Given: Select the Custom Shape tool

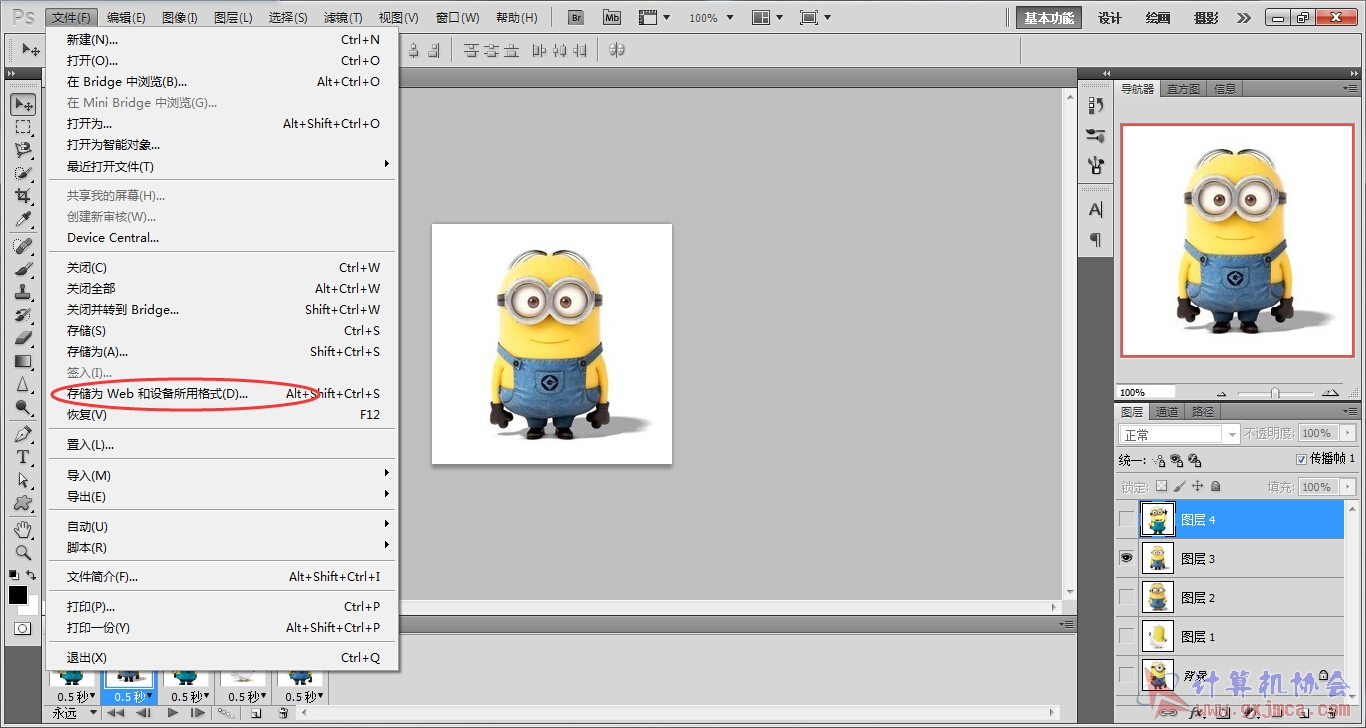Looking at the screenshot, I should (x=22, y=503).
